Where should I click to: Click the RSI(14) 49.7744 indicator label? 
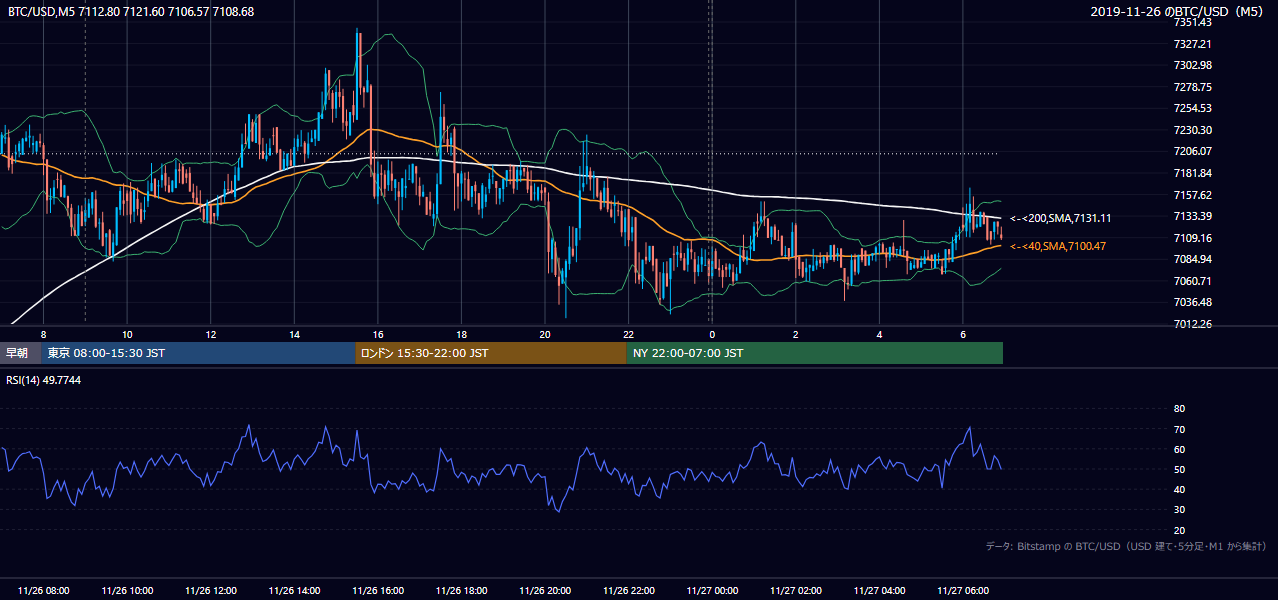click(x=44, y=381)
